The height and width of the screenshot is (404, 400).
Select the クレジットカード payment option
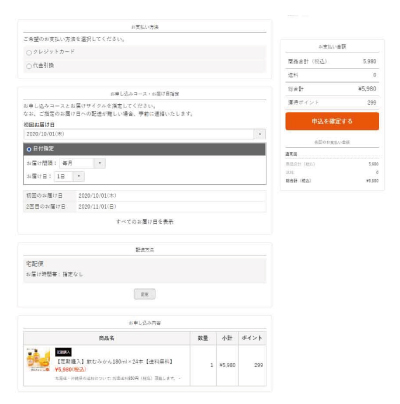pos(29,52)
